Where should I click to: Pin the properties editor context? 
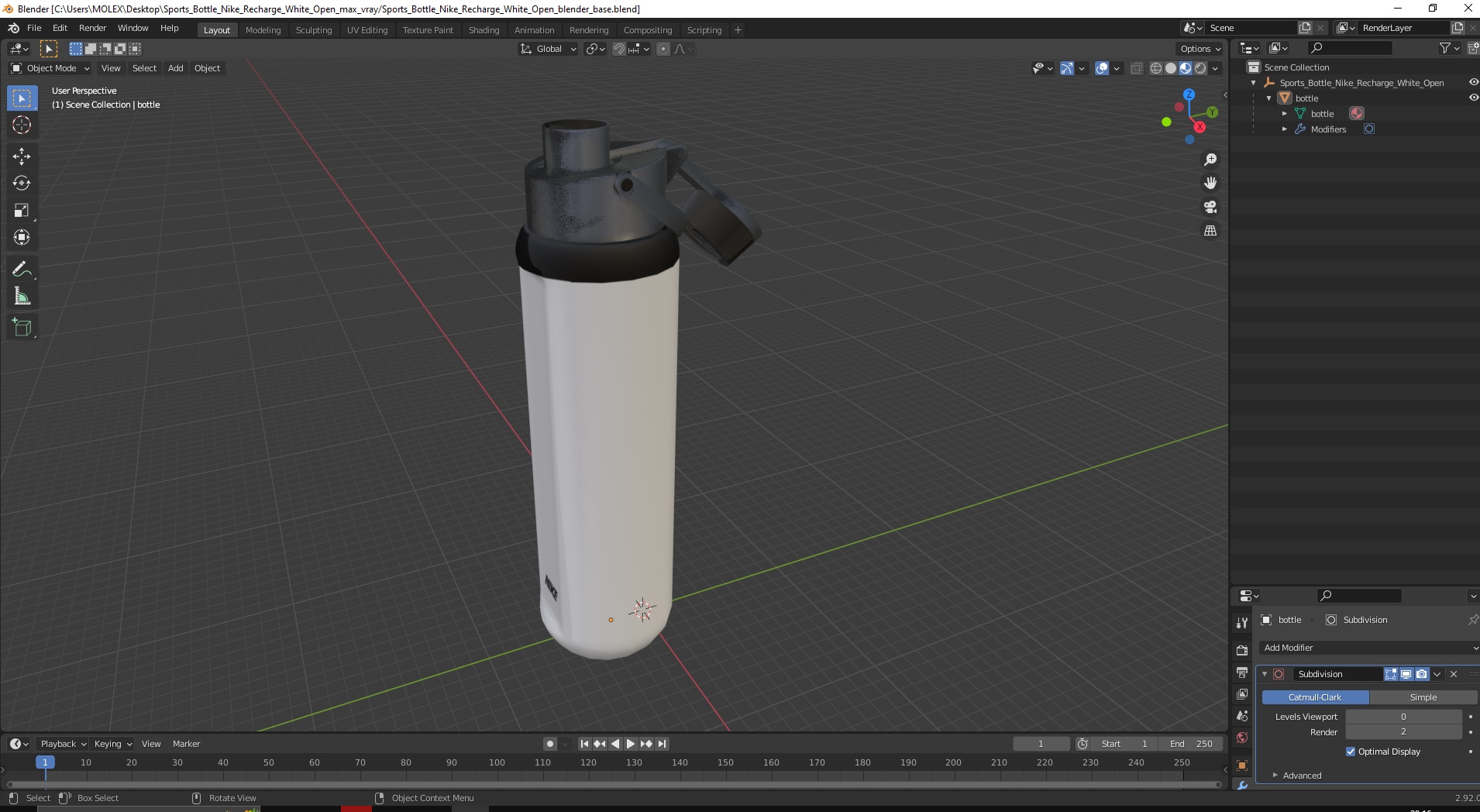pos(1472,620)
